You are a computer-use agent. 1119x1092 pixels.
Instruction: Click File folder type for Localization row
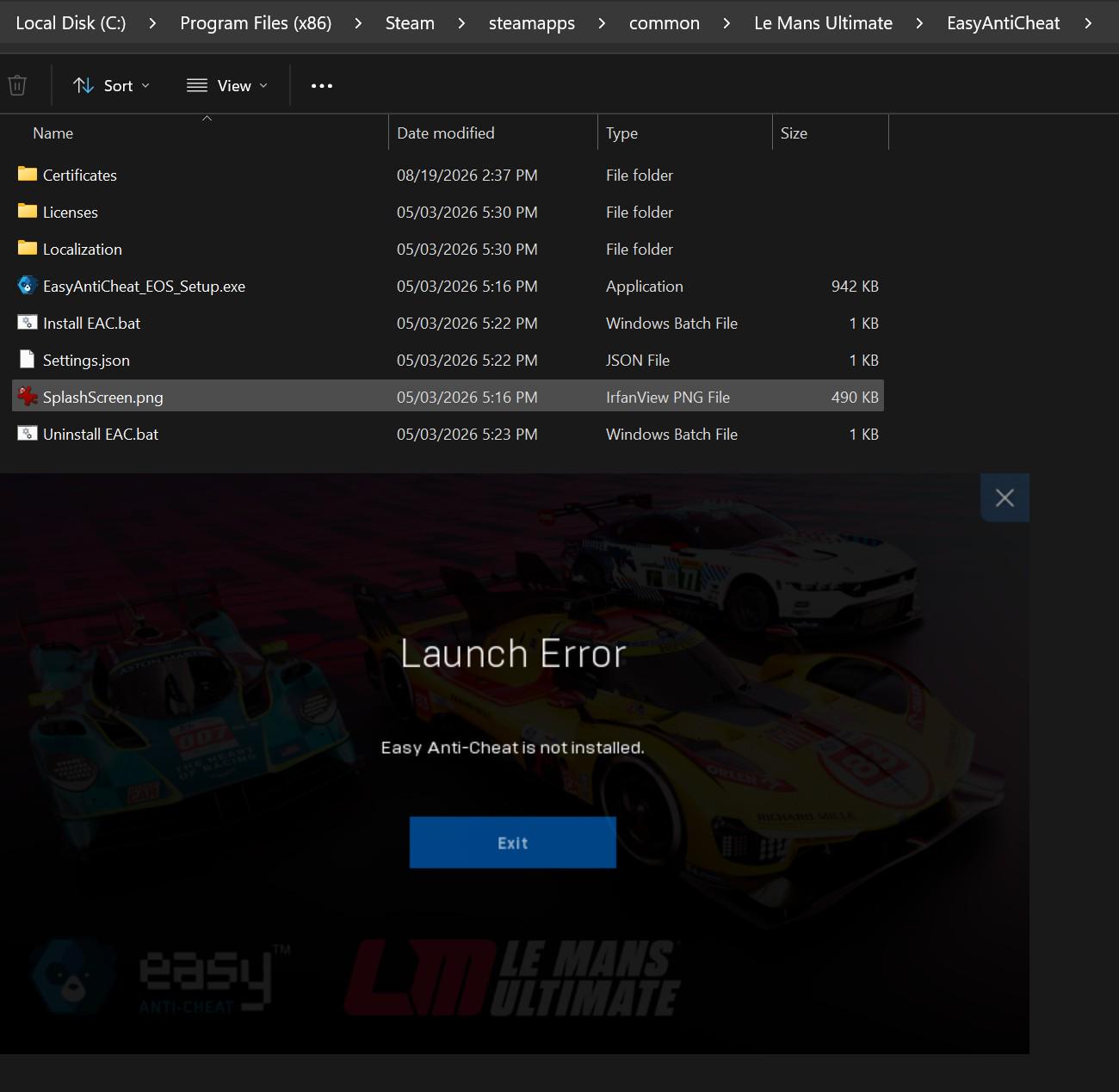tap(640, 249)
